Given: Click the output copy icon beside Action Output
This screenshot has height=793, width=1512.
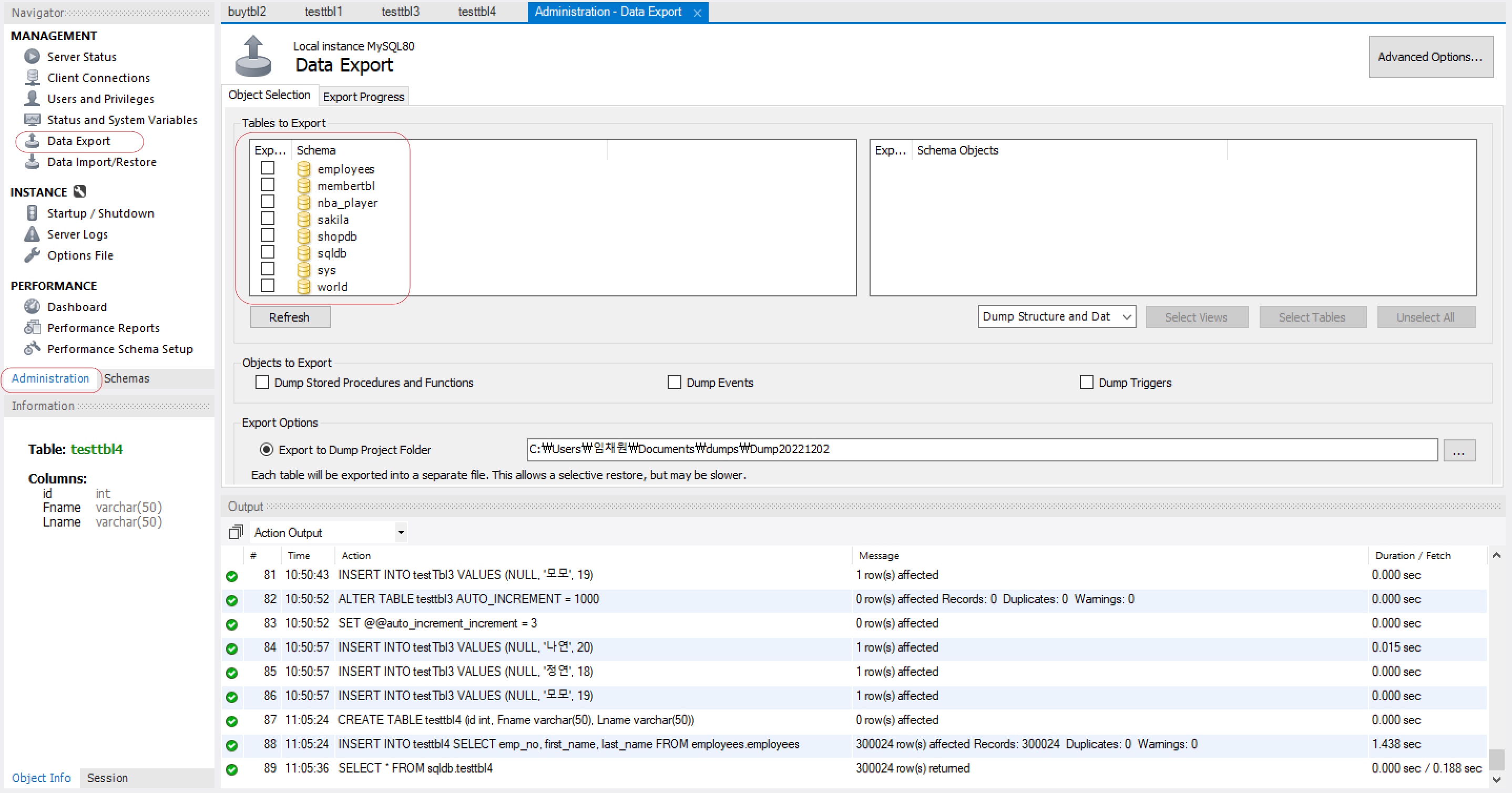Looking at the screenshot, I should (x=236, y=532).
